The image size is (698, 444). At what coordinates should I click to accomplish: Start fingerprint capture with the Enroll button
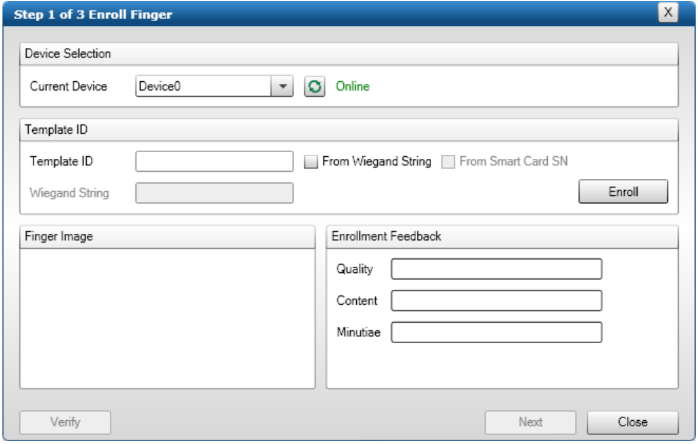tap(623, 192)
